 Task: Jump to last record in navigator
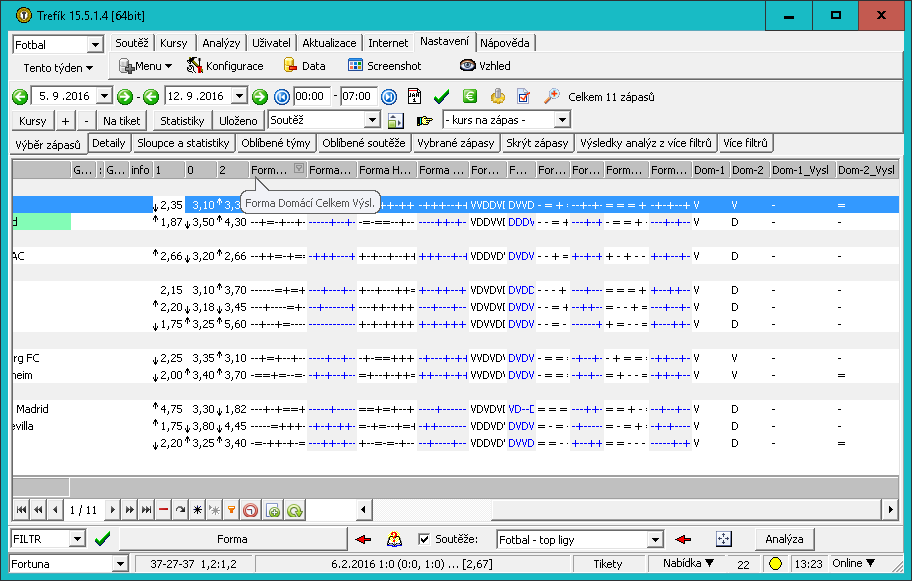pos(146,510)
